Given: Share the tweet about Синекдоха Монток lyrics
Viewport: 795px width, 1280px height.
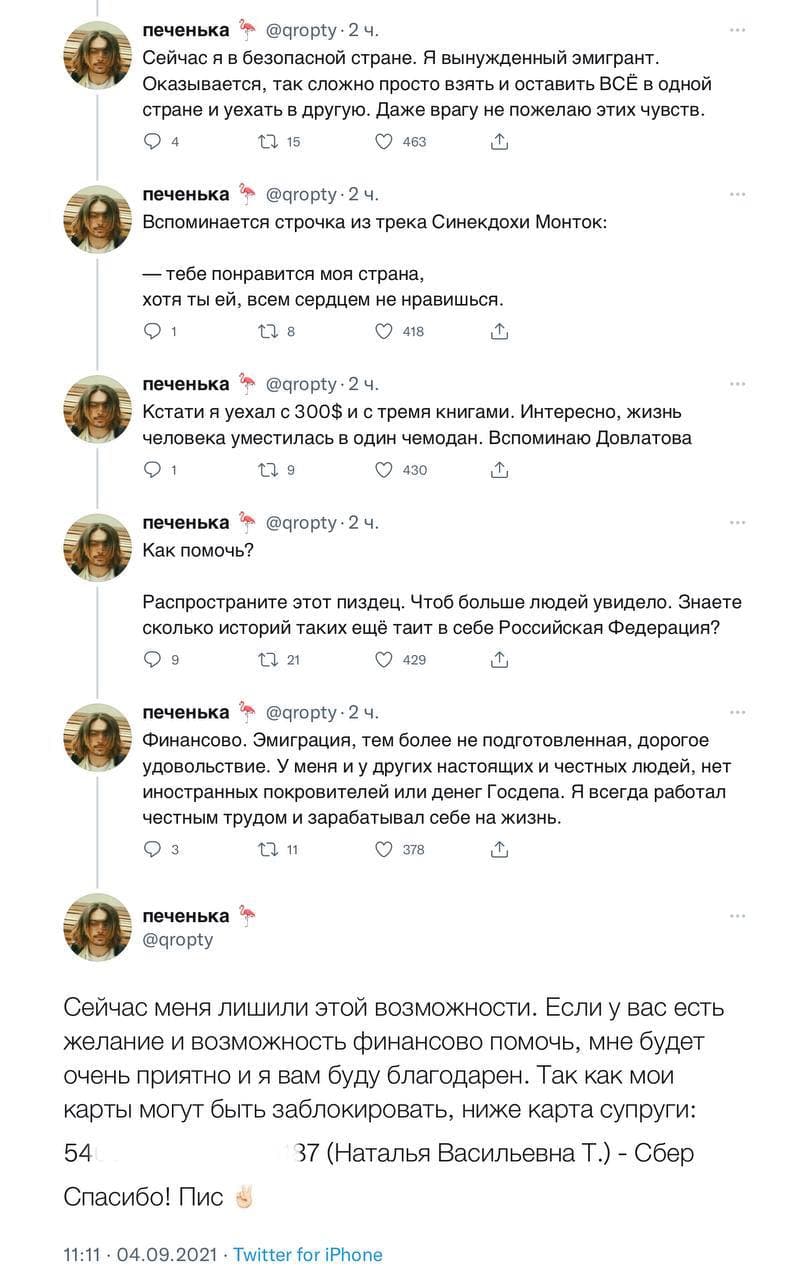Looking at the screenshot, I should tap(499, 332).
